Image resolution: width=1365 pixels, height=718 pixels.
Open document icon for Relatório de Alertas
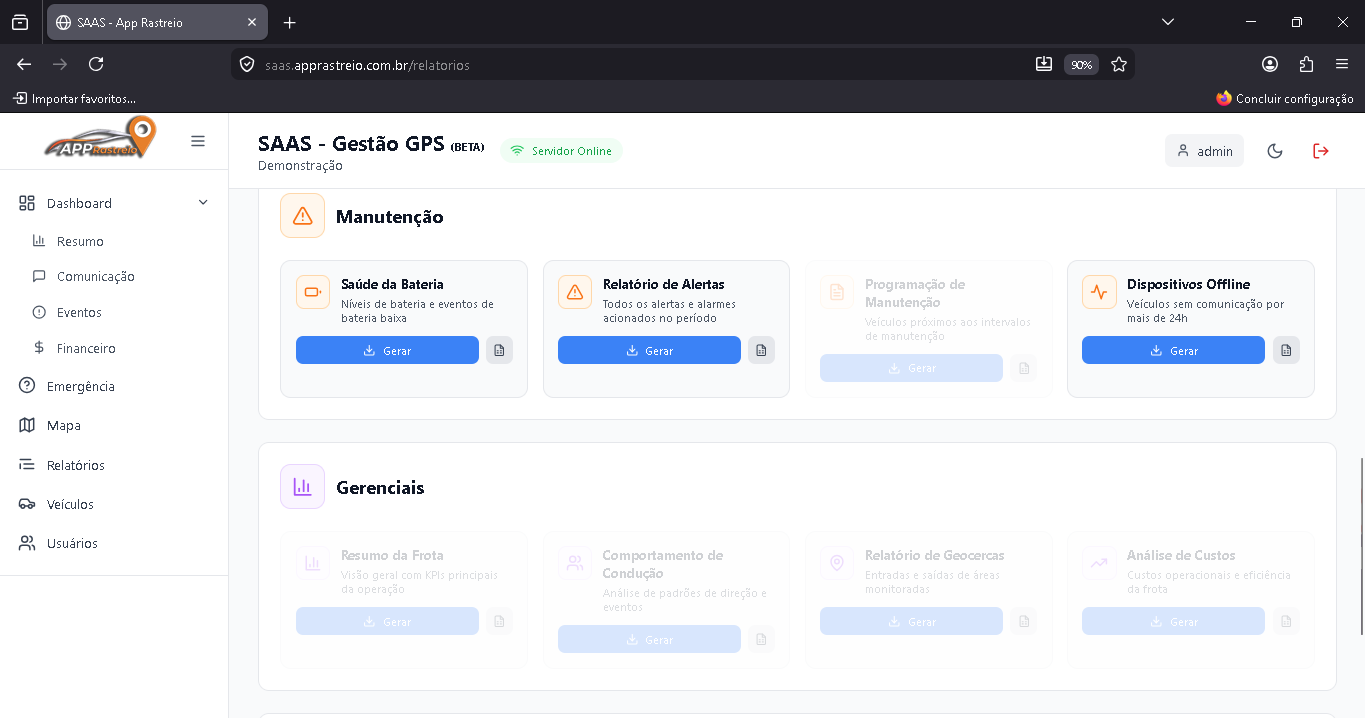pos(761,350)
